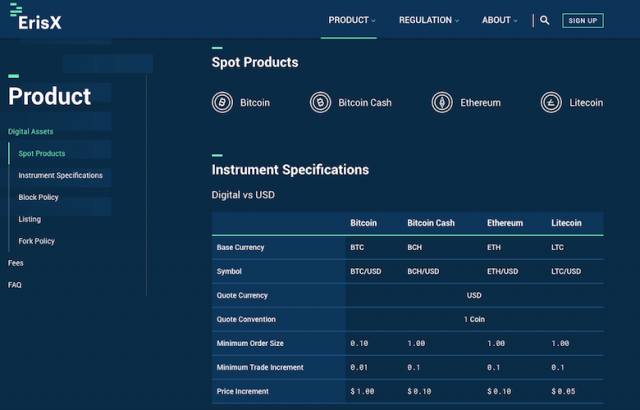This screenshot has width=640, height=410.
Task: Click Litecoin label in Spot Products
Action: pyautogui.click(x=586, y=102)
